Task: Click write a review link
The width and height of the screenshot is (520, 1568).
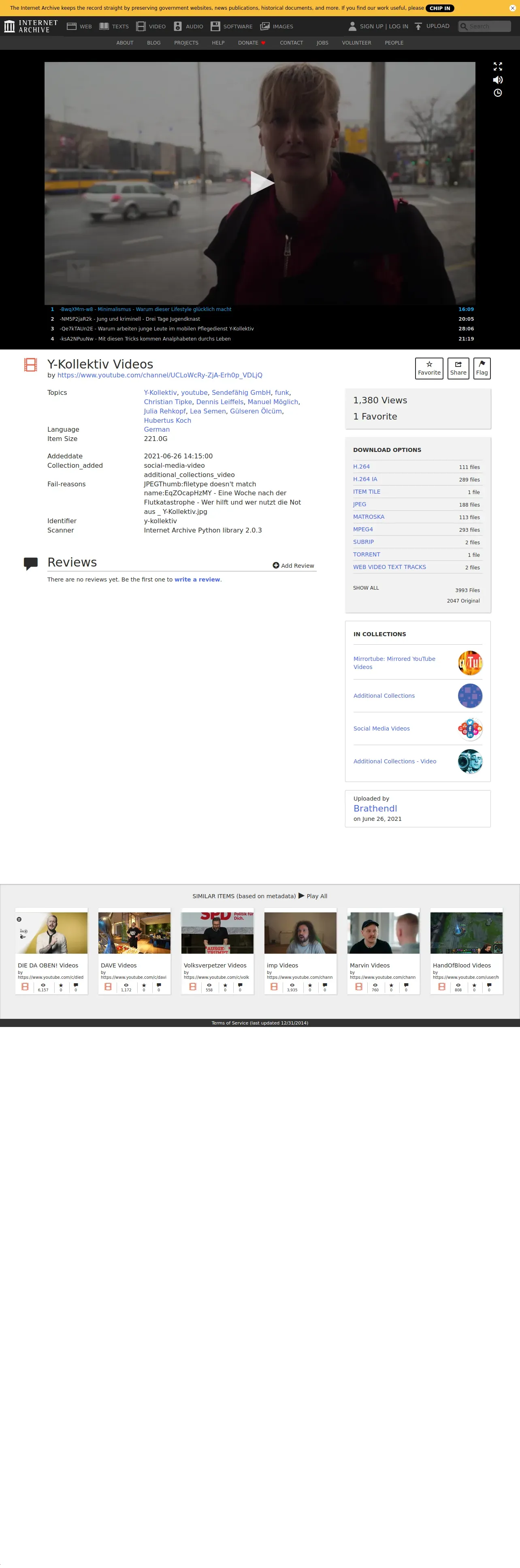Action: [197, 579]
